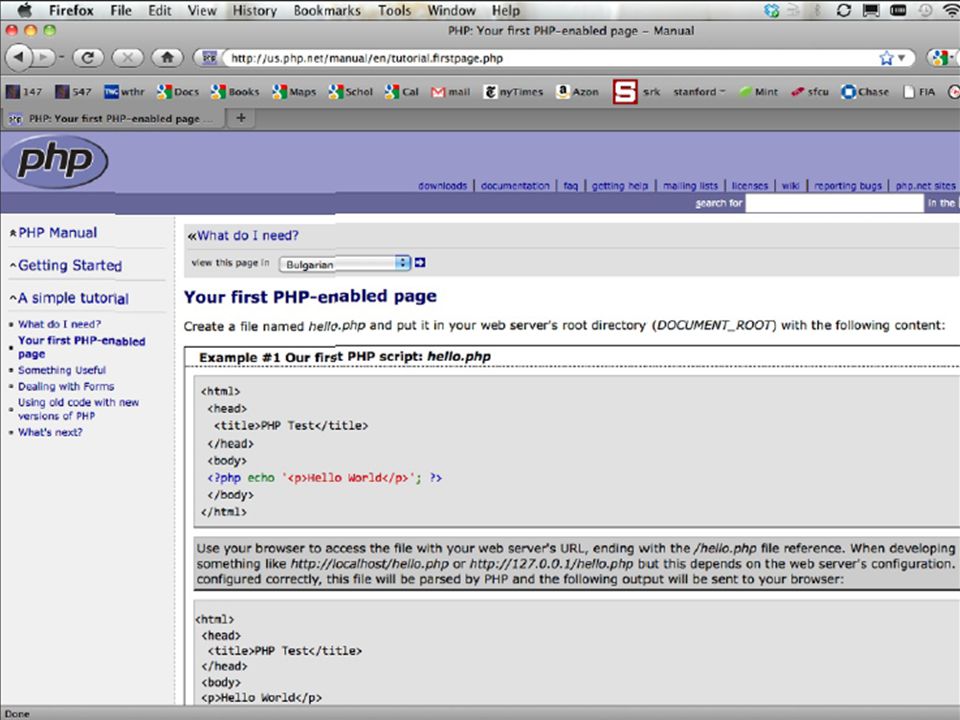
Task: Click the getting help link
Action: pyautogui.click(x=620, y=186)
